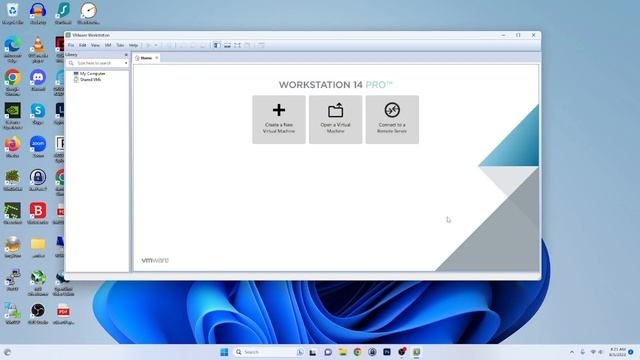Click the Zoom desktop icon
Screen dimensions: 640x360
tap(38, 147)
